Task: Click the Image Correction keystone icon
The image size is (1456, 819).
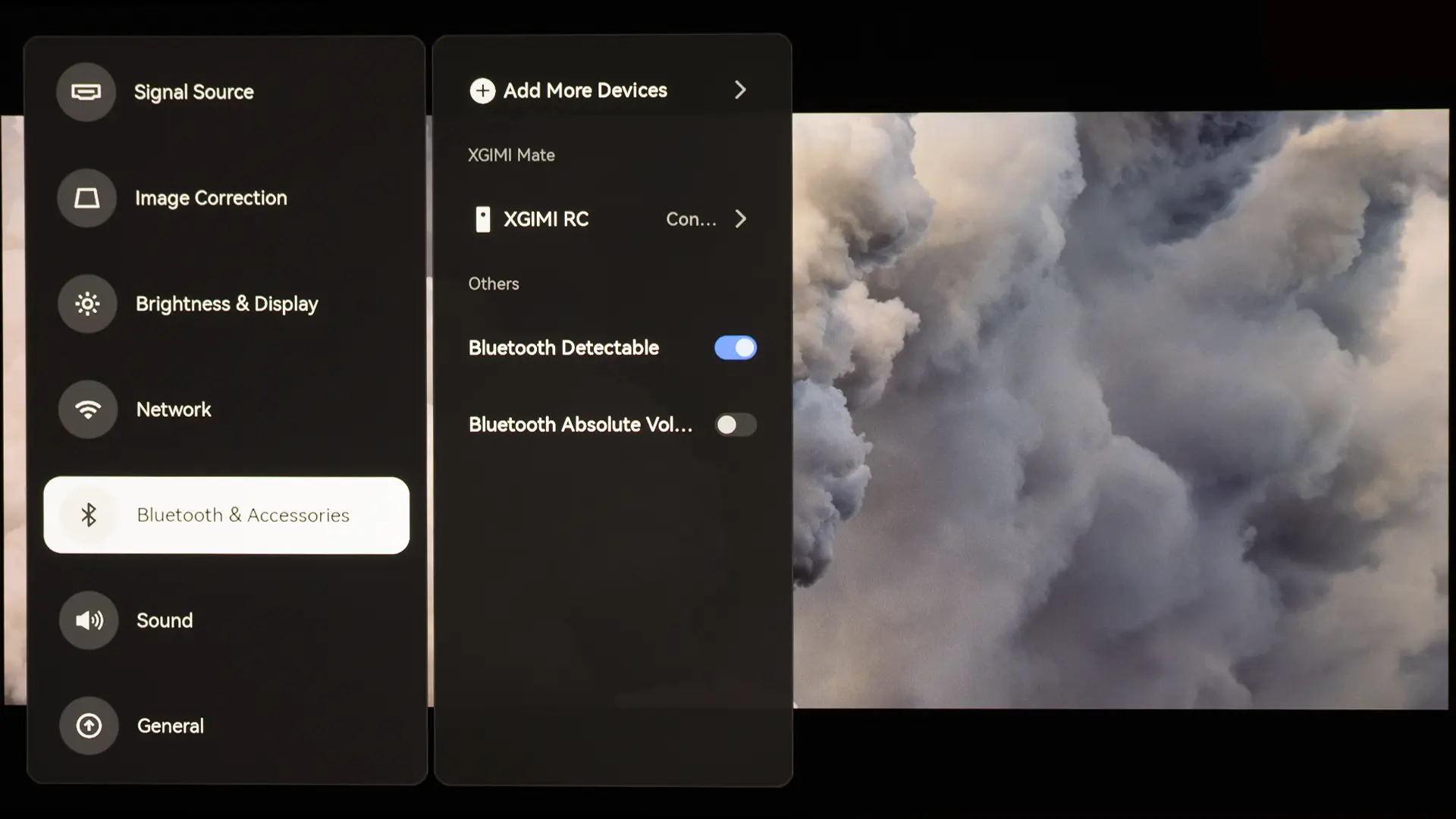Action: pyautogui.click(x=86, y=198)
